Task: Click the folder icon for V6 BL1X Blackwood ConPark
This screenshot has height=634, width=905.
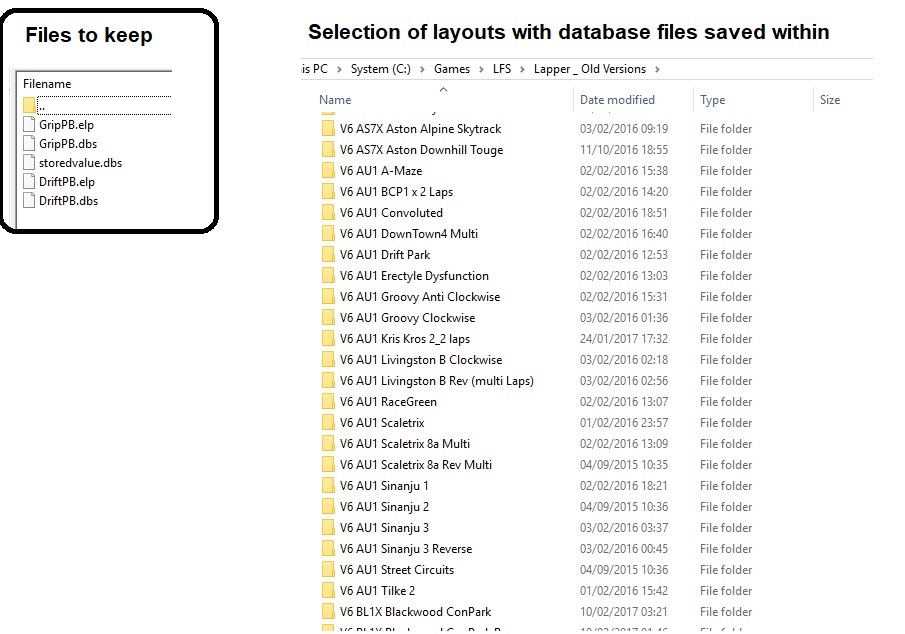Action: click(x=328, y=612)
